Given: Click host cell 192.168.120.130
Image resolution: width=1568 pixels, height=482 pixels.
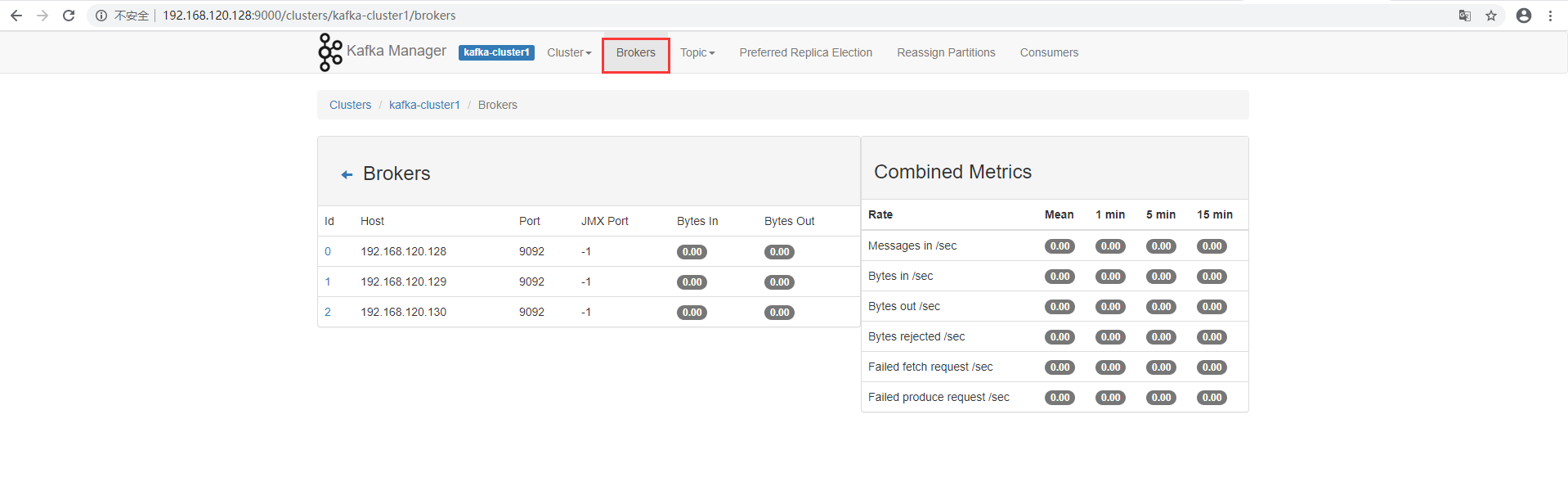Looking at the screenshot, I should [x=404, y=312].
